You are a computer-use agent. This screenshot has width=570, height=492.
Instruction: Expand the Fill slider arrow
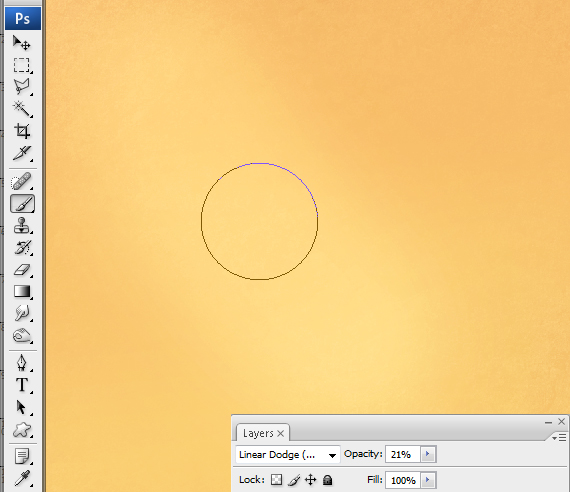point(428,480)
